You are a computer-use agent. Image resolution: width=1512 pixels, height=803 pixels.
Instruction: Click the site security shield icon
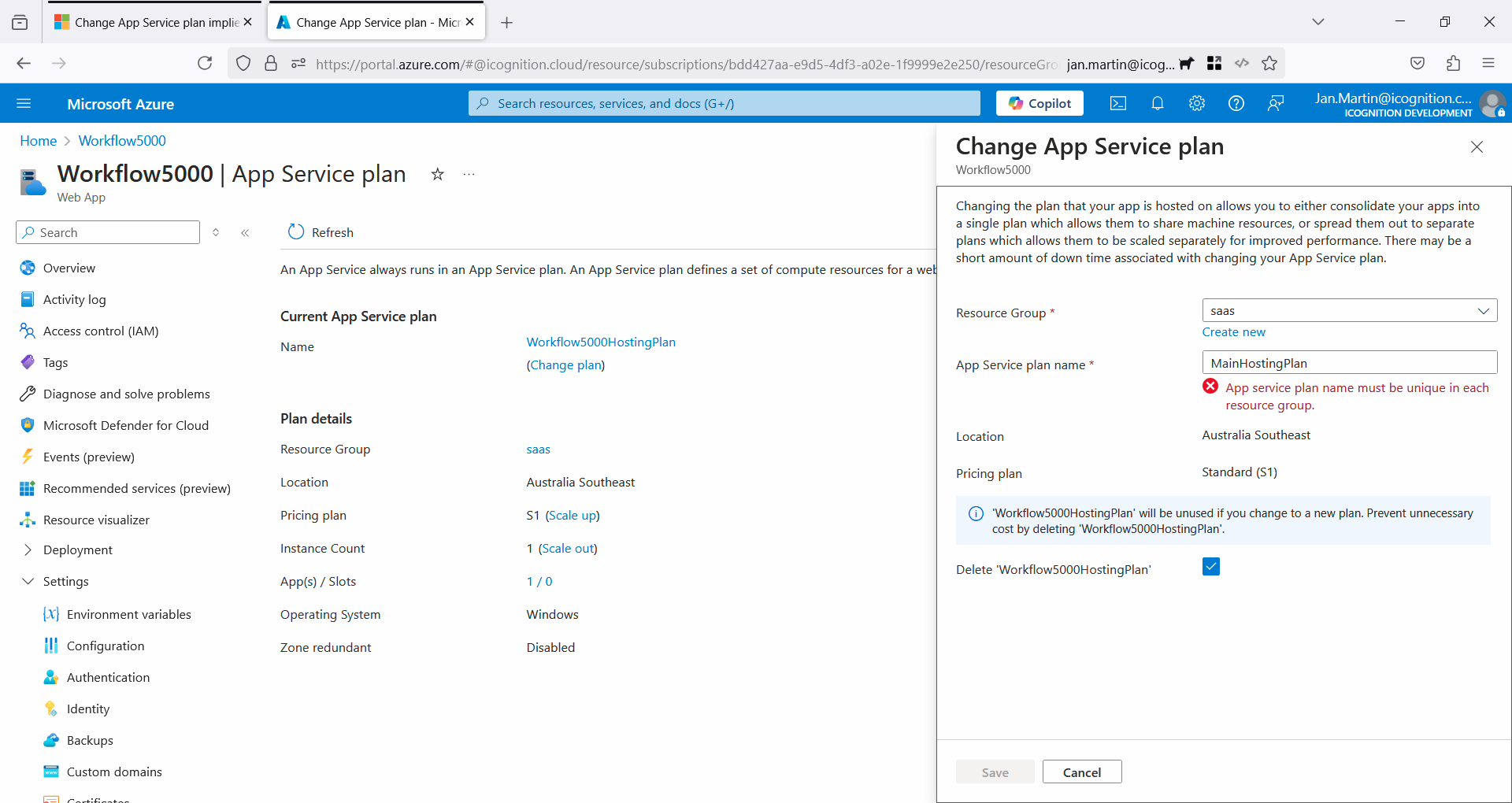243,63
